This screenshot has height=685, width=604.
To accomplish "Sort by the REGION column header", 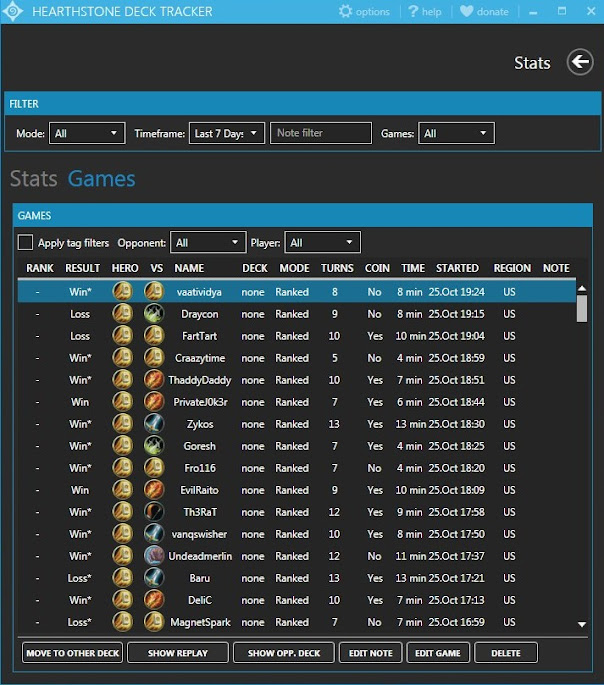I will [x=512, y=268].
